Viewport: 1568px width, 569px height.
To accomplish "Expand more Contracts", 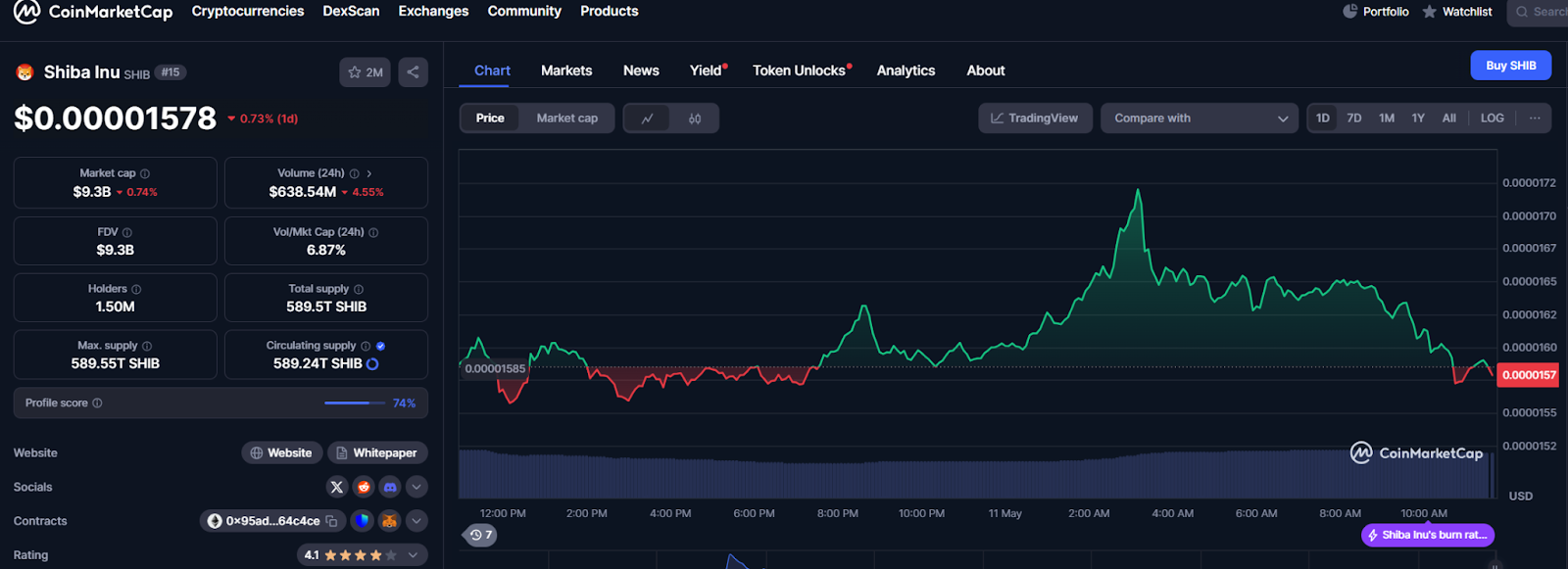I will (416, 521).
